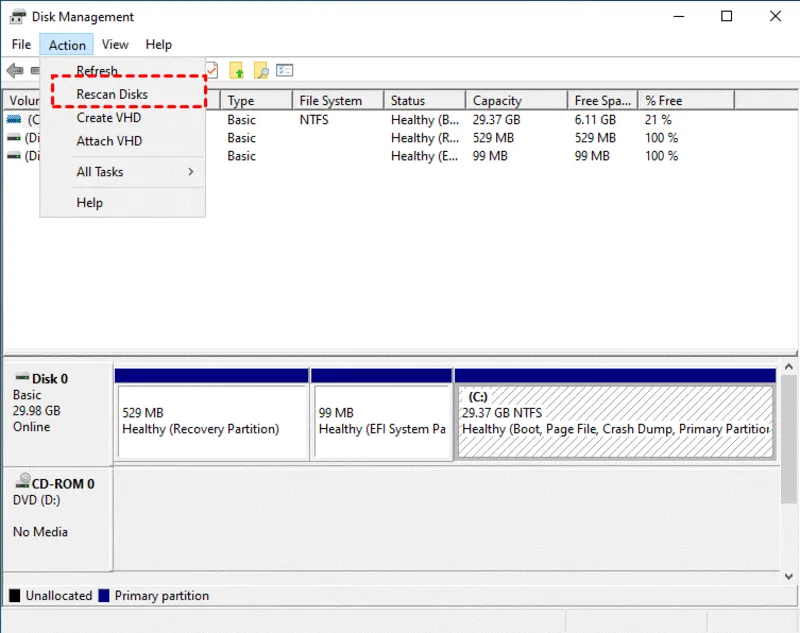Expand the All Tasks submenu

pyautogui.click(x=99, y=171)
